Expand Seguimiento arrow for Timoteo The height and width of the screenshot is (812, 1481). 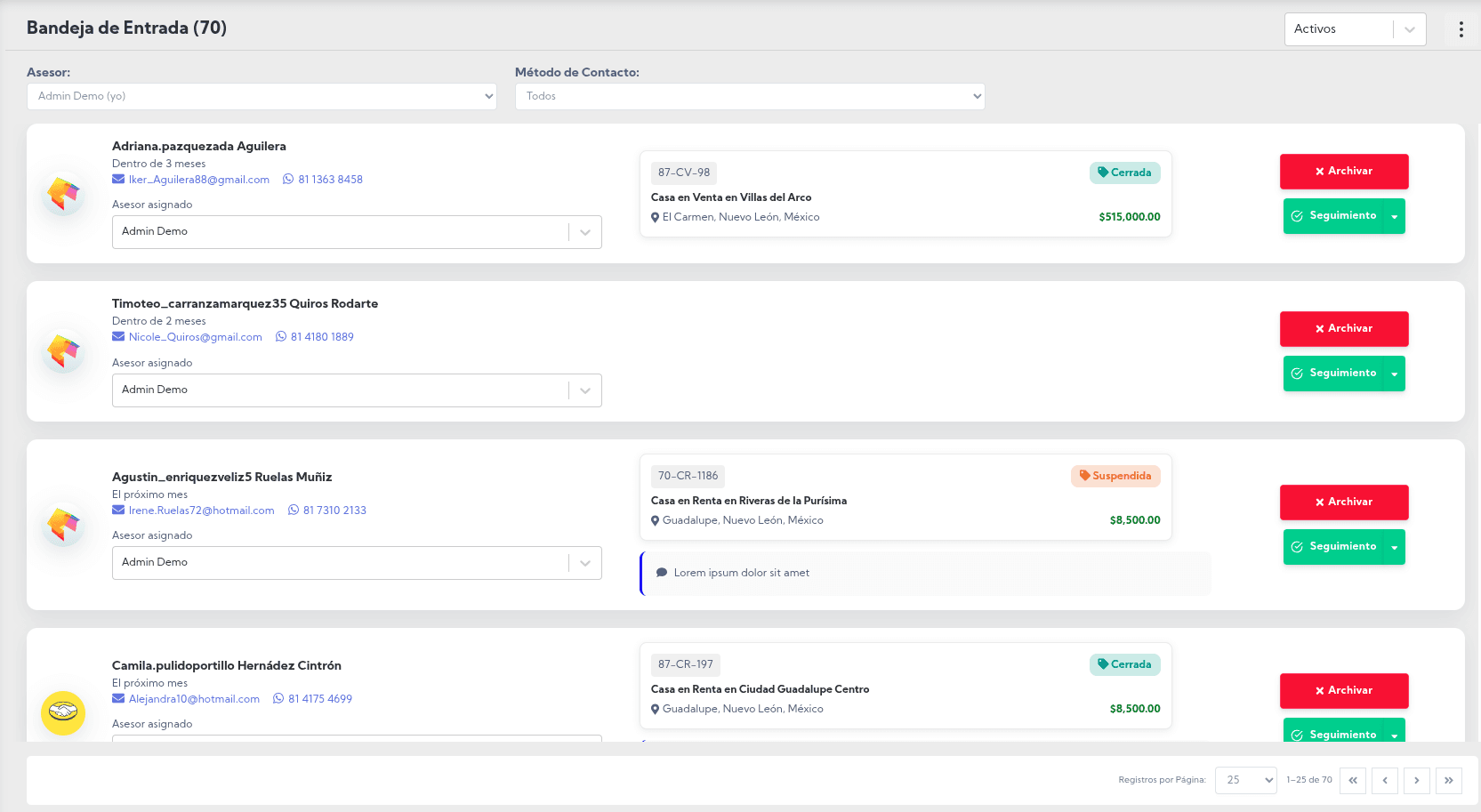1394,374
